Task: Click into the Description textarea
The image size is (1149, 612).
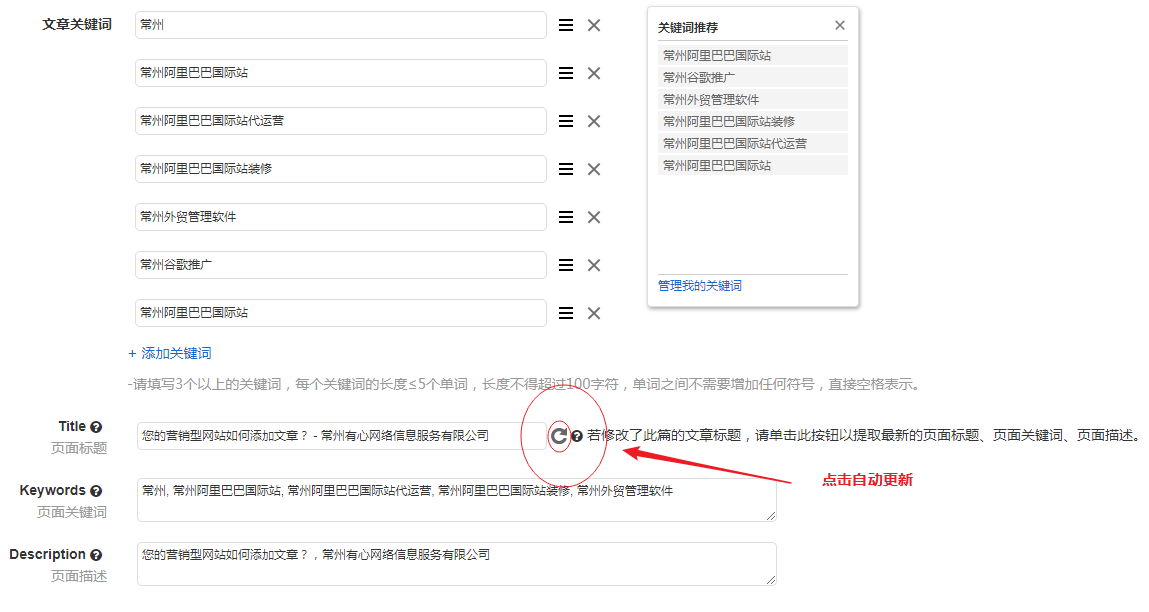Action: [x=456, y=563]
